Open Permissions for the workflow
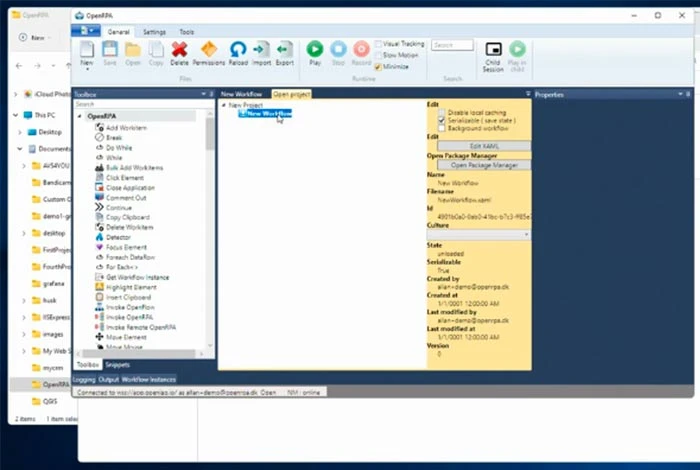The height and width of the screenshot is (470, 700). pos(208,54)
